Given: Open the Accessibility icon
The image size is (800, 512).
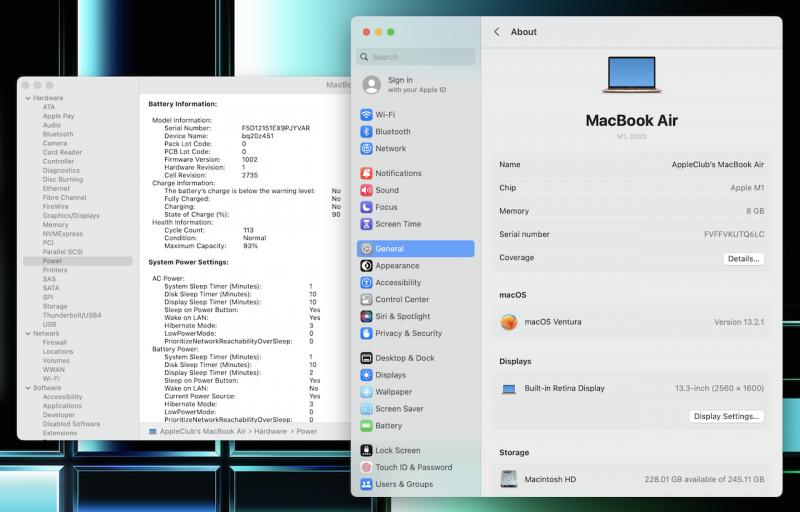Looking at the screenshot, I should tap(366, 283).
